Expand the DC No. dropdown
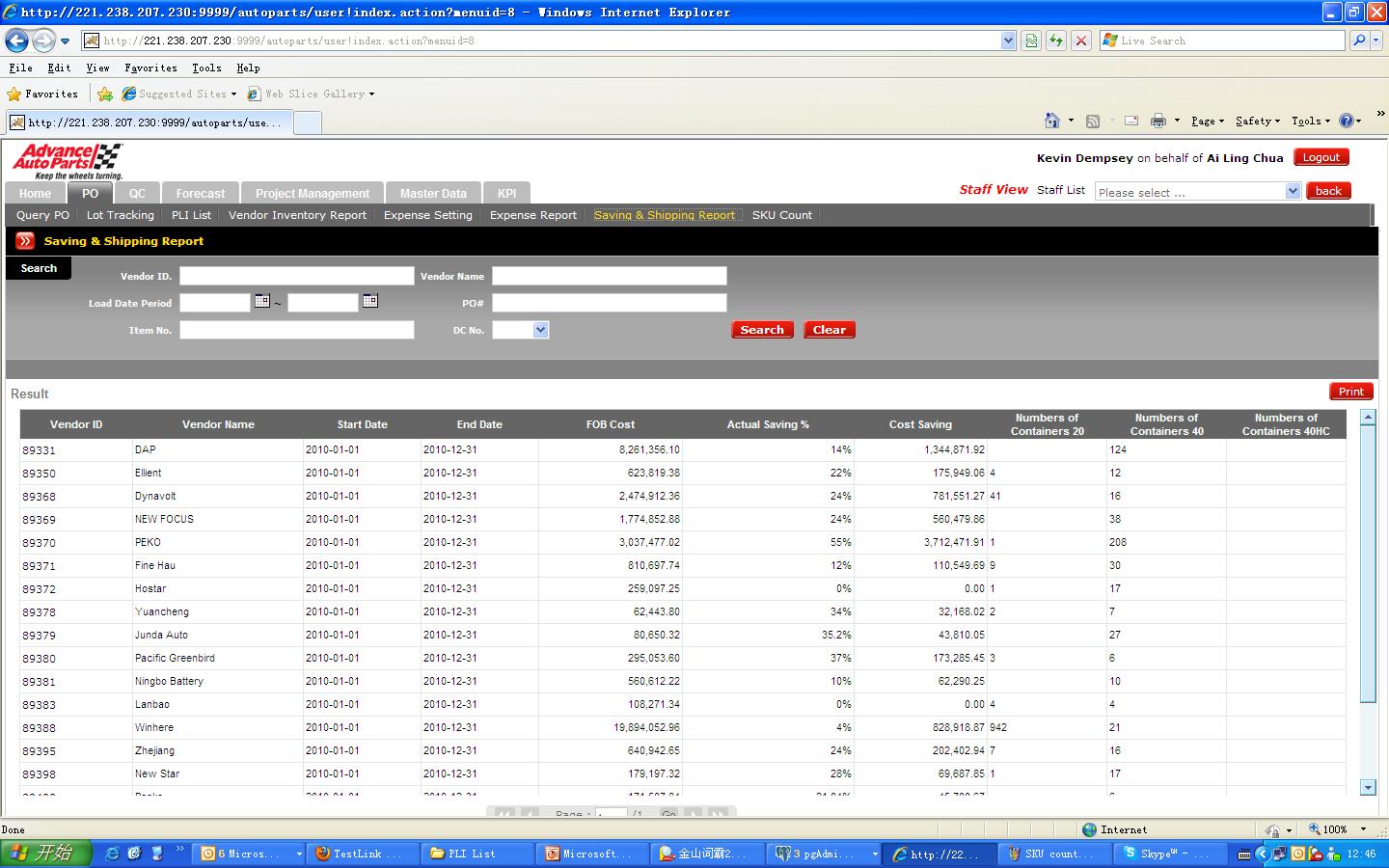 (540, 330)
